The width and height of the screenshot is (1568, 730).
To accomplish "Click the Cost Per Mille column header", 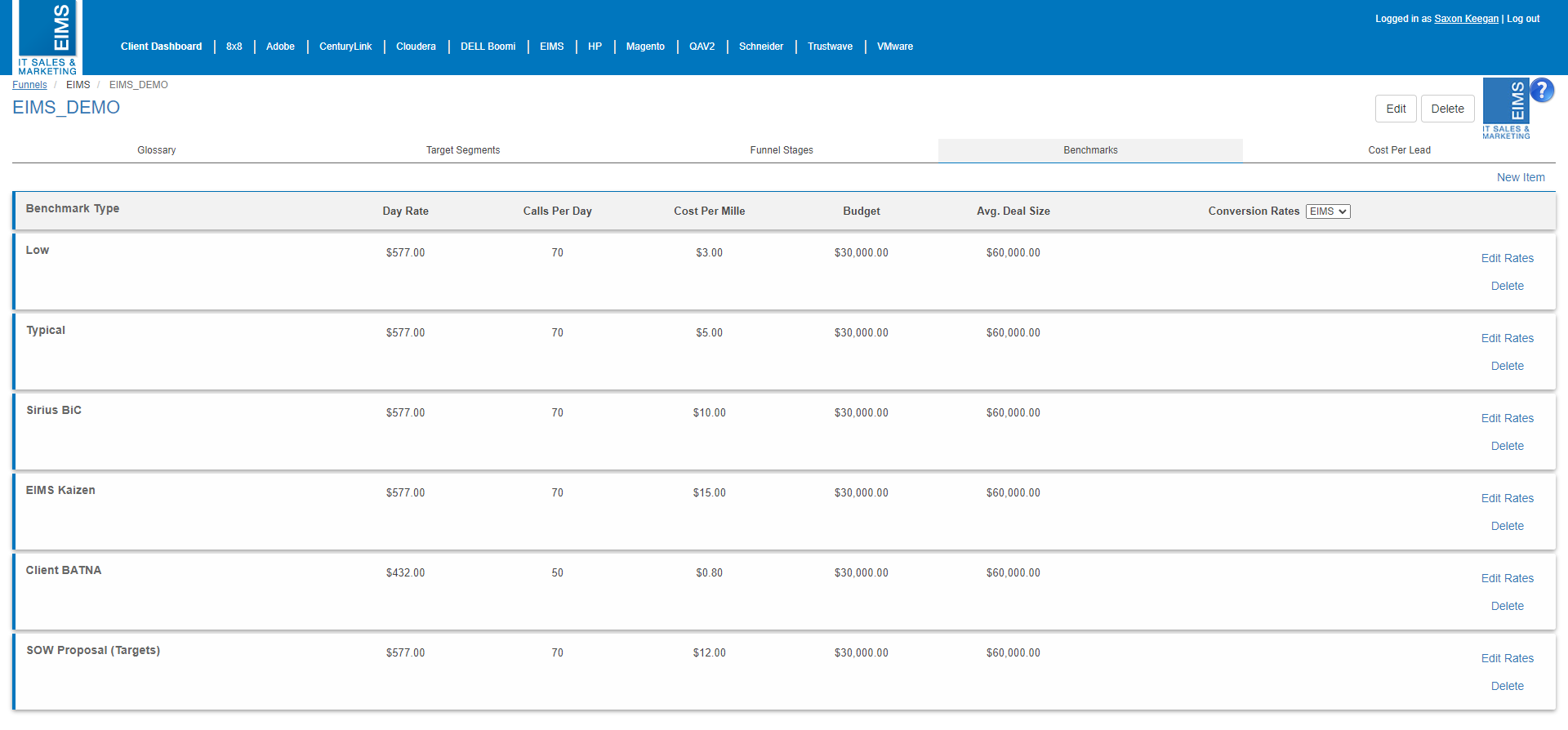I will (x=709, y=211).
